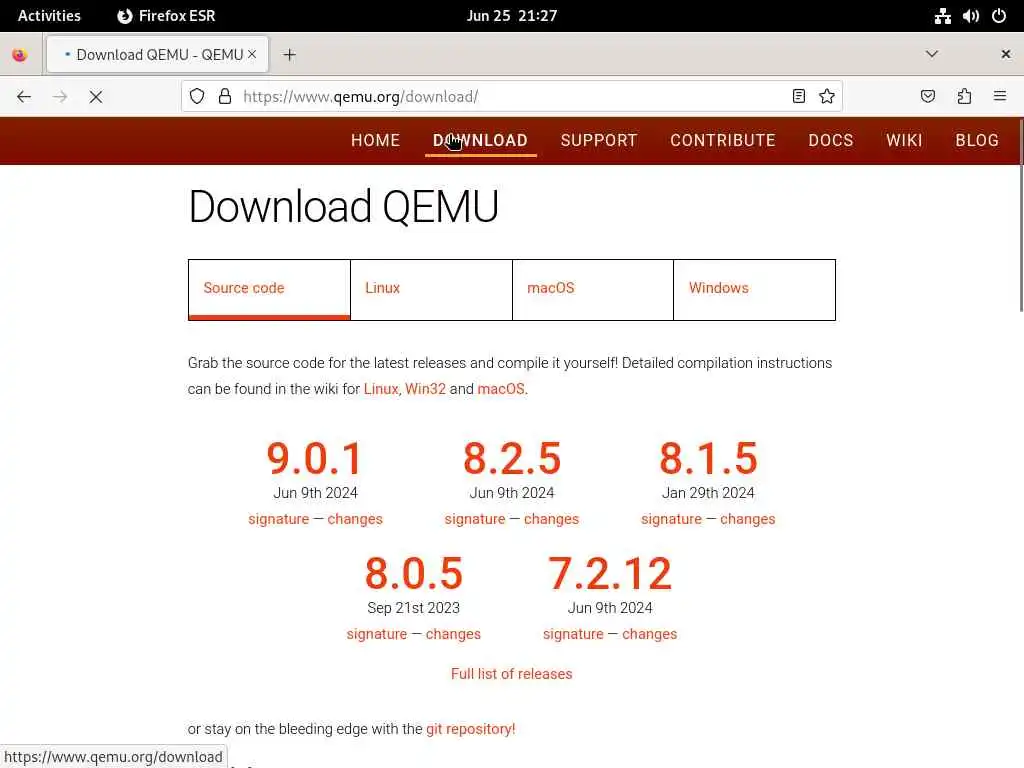This screenshot has width=1024, height=768.
Task: Download QEMU version 8.0.5
Action: pyautogui.click(x=413, y=573)
